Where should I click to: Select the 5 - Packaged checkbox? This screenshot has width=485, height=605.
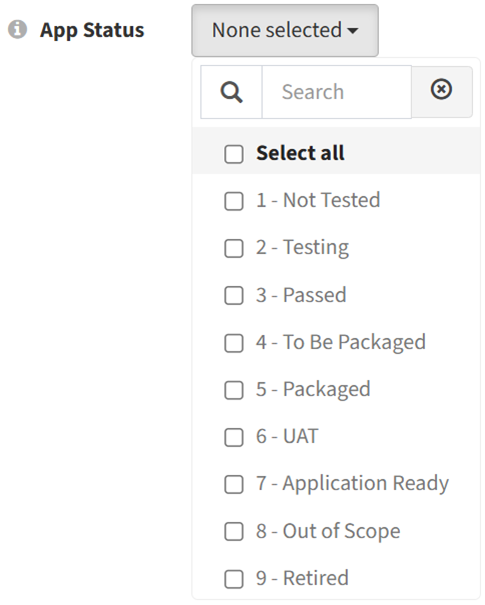[234, 390]
